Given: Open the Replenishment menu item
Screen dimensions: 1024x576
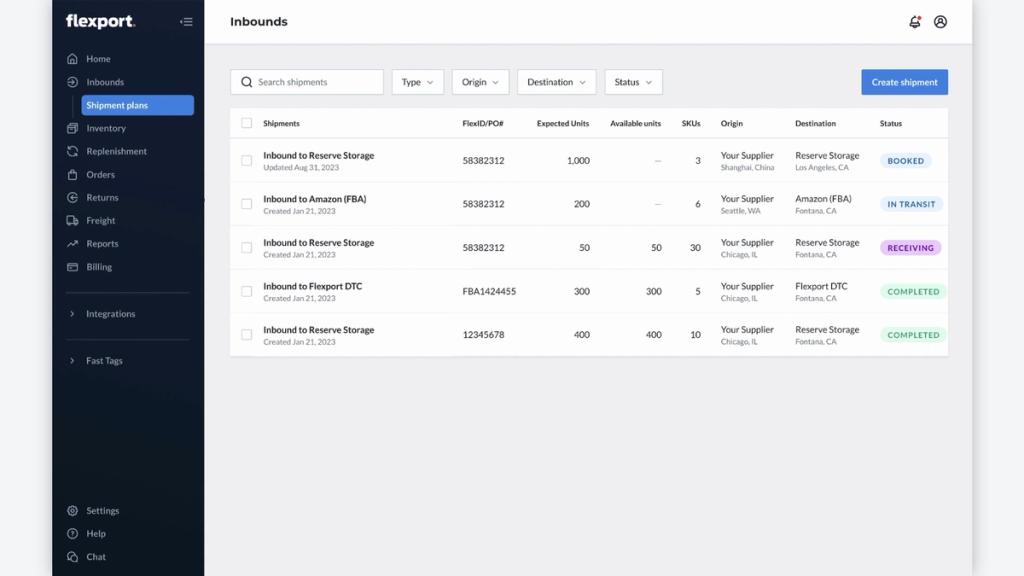Looking at the screenshot, I should click(116, 151).
